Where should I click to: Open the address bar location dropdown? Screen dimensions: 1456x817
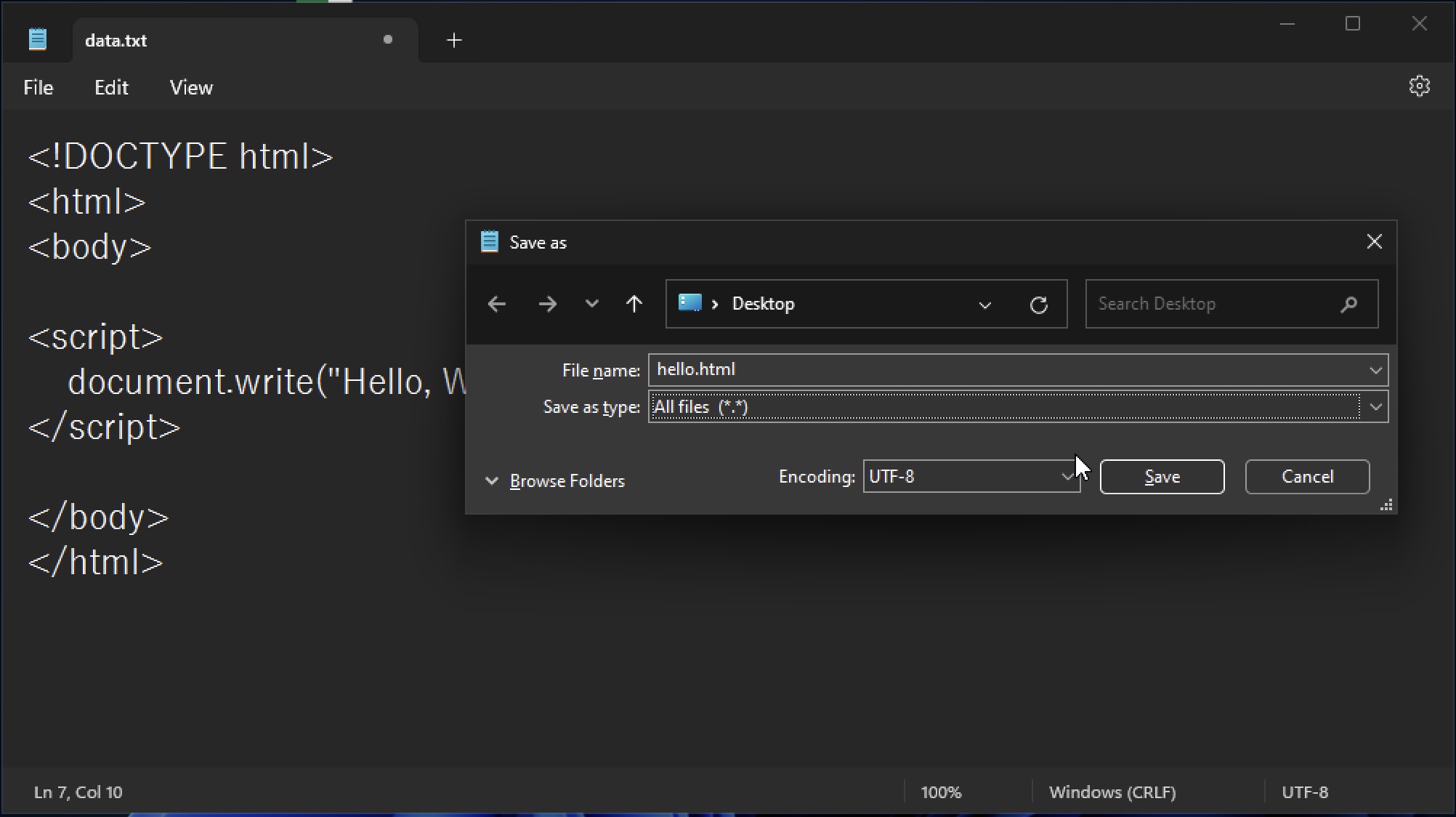(x=985, y=305)
